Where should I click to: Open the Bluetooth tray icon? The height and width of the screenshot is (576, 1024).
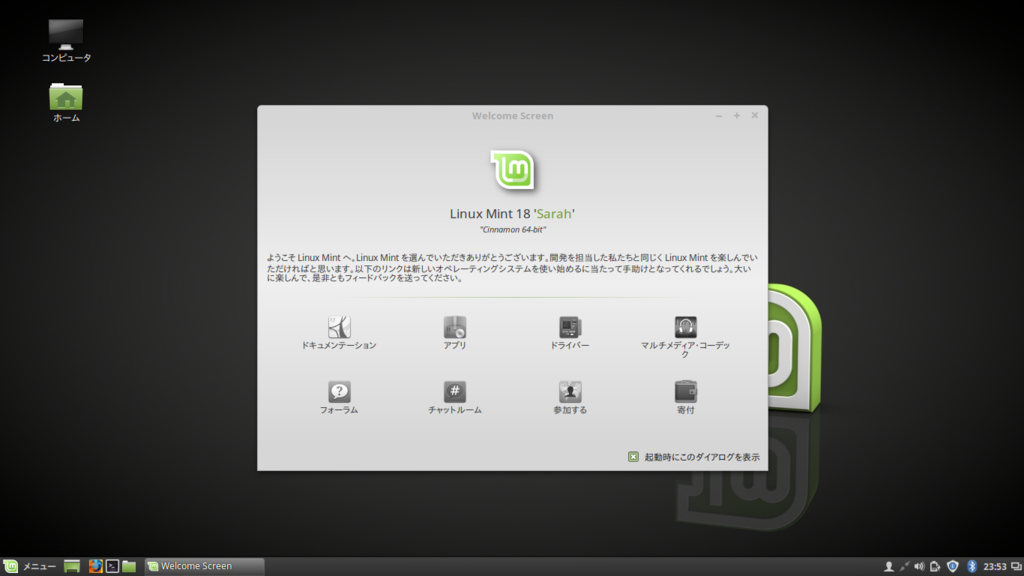tap(971, 567)
